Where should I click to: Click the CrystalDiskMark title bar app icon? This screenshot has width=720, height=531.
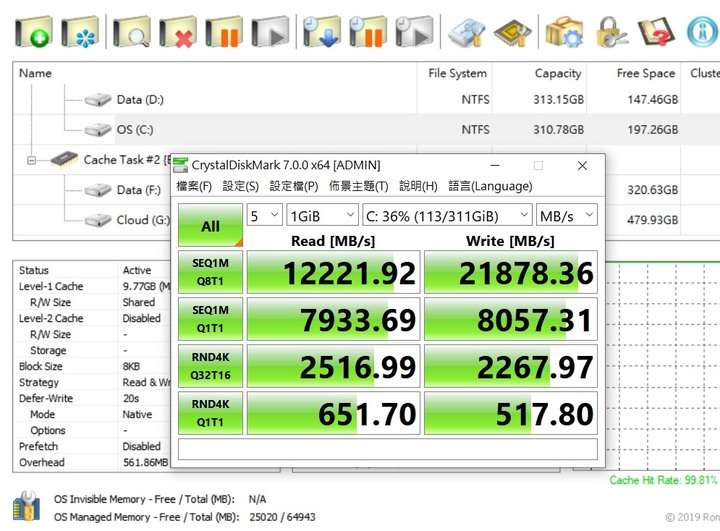click(x=180, y=165)
